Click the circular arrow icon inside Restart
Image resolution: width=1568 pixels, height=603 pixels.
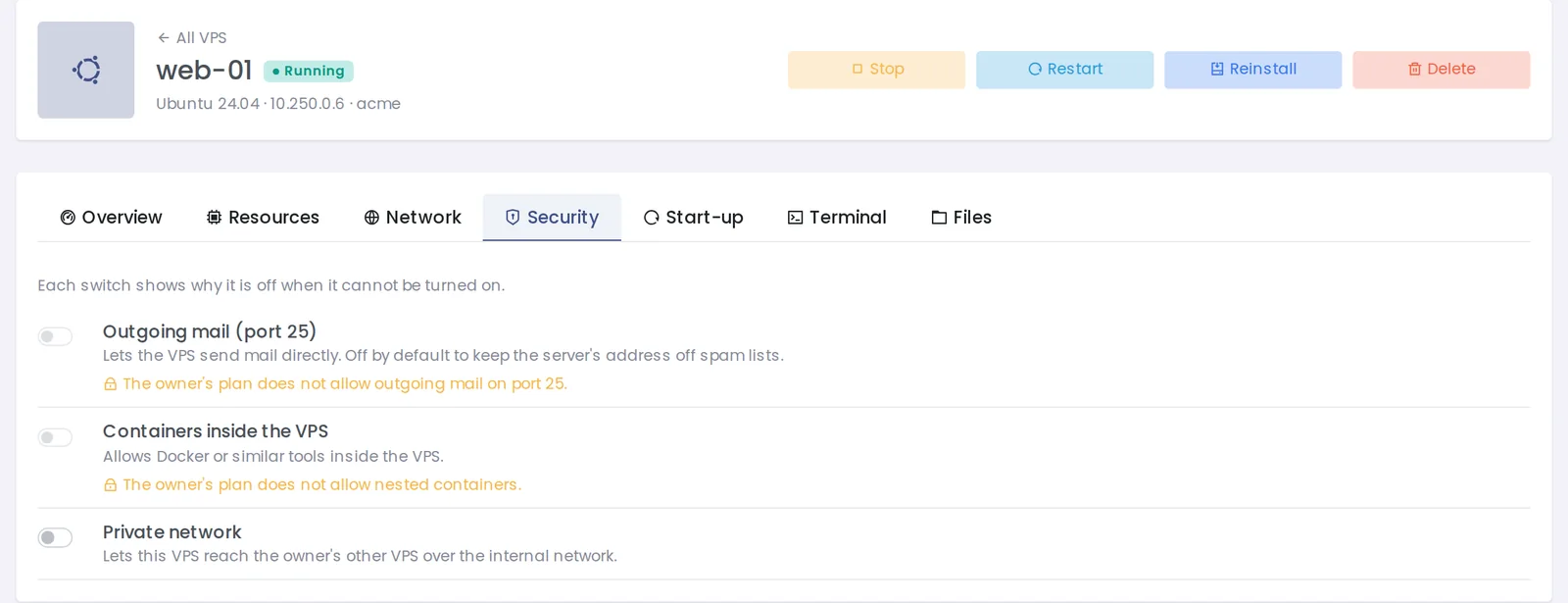1035,70
